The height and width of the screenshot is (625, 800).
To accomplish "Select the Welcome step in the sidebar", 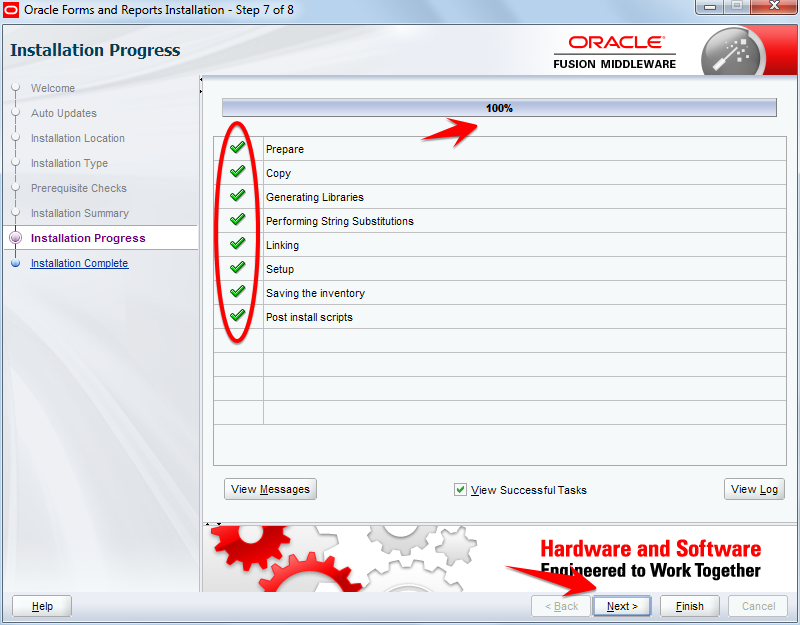I will click(x=54, y=88).
